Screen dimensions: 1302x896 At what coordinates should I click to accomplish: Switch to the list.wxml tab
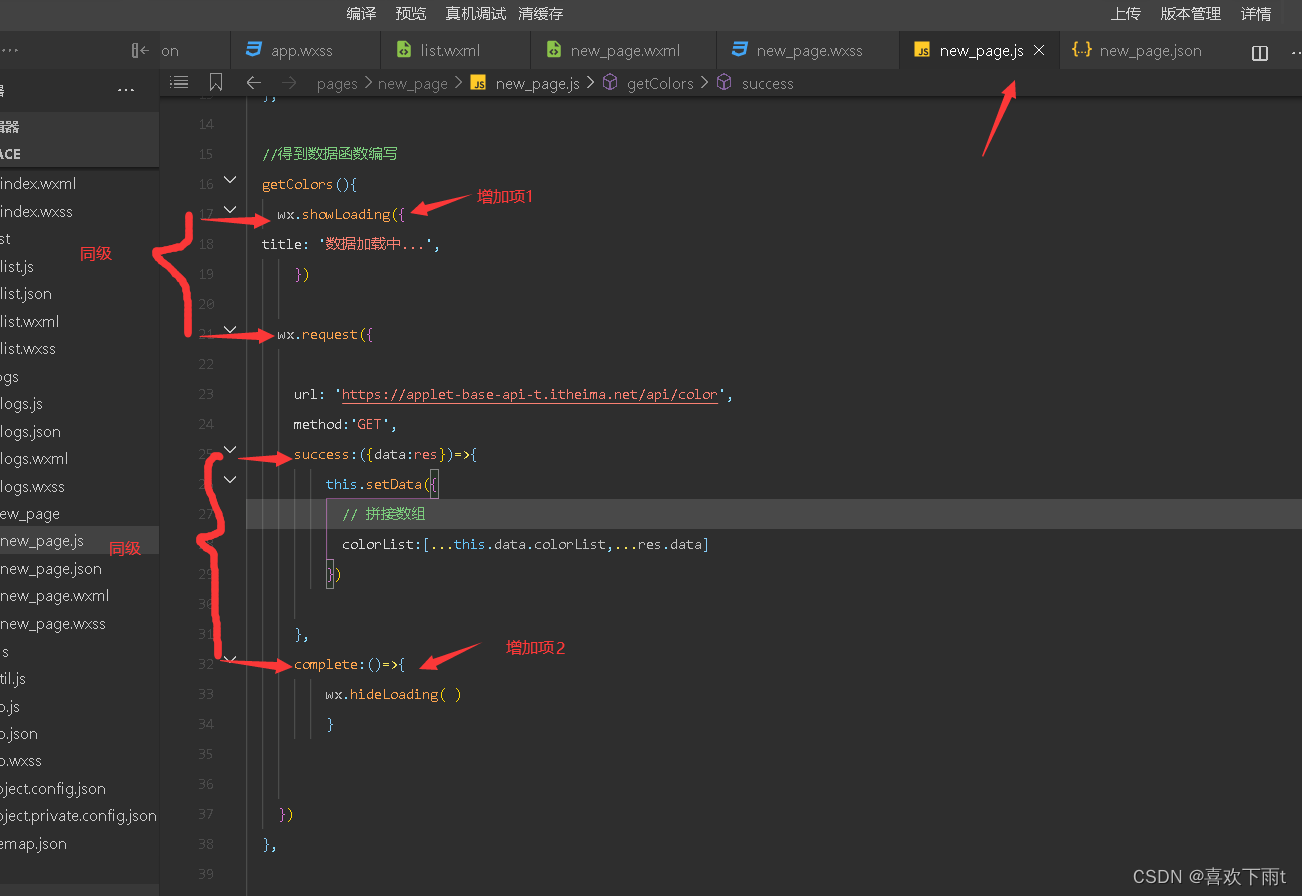[x=454, y=51]
